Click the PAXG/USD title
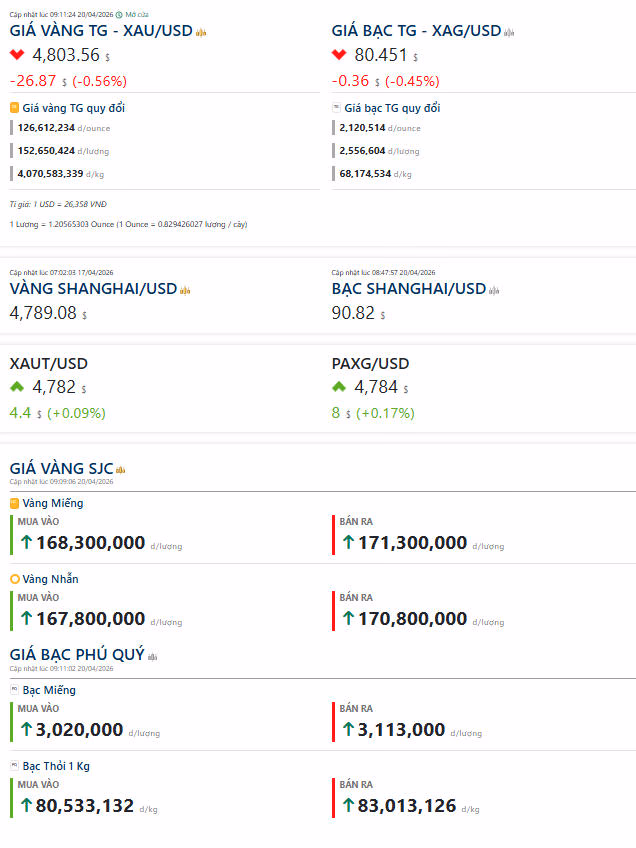This screenshot has height=848, width=636. pyautogui.click(x=370, y=363)
